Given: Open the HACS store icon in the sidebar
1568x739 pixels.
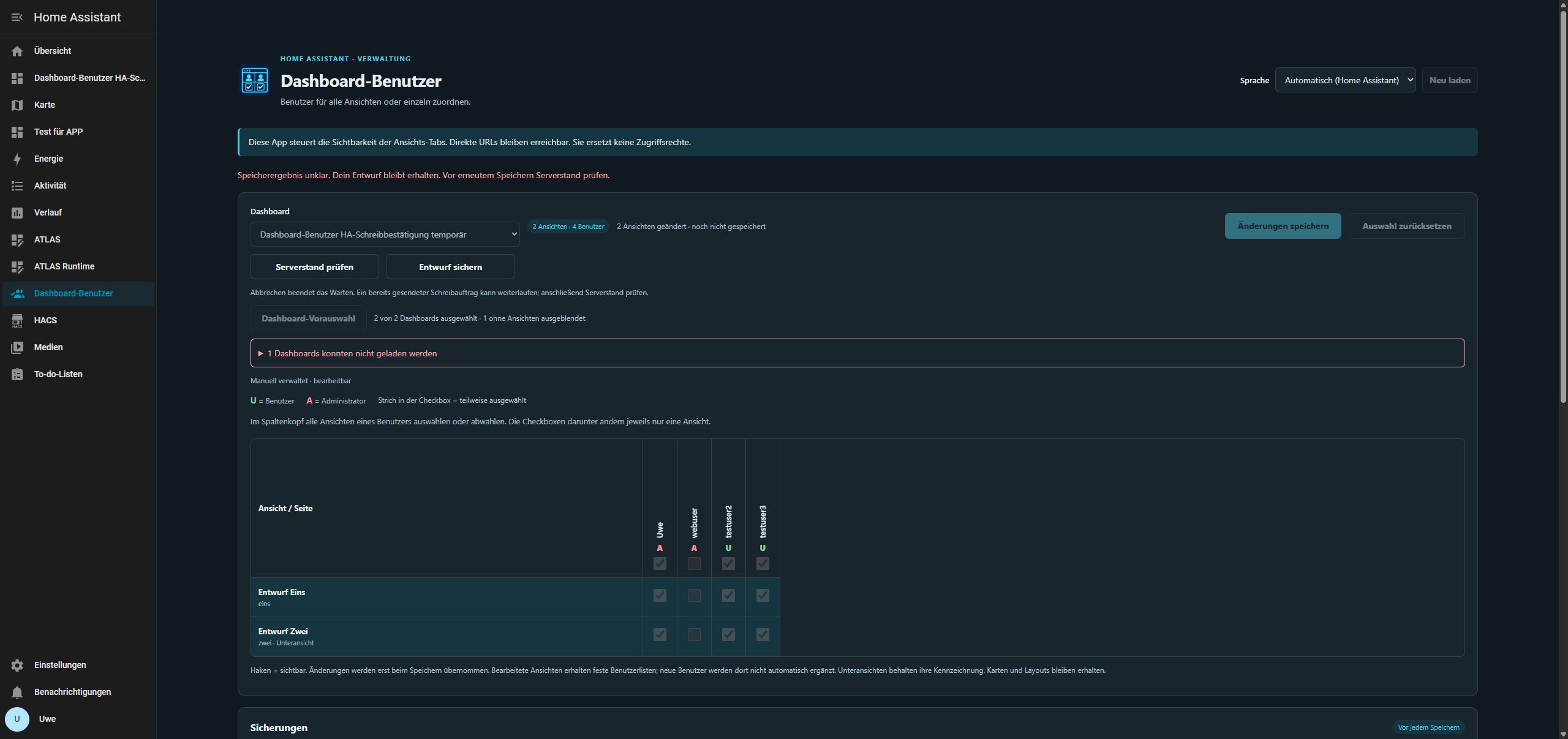Looking at the screenshot, I should 17,320.
